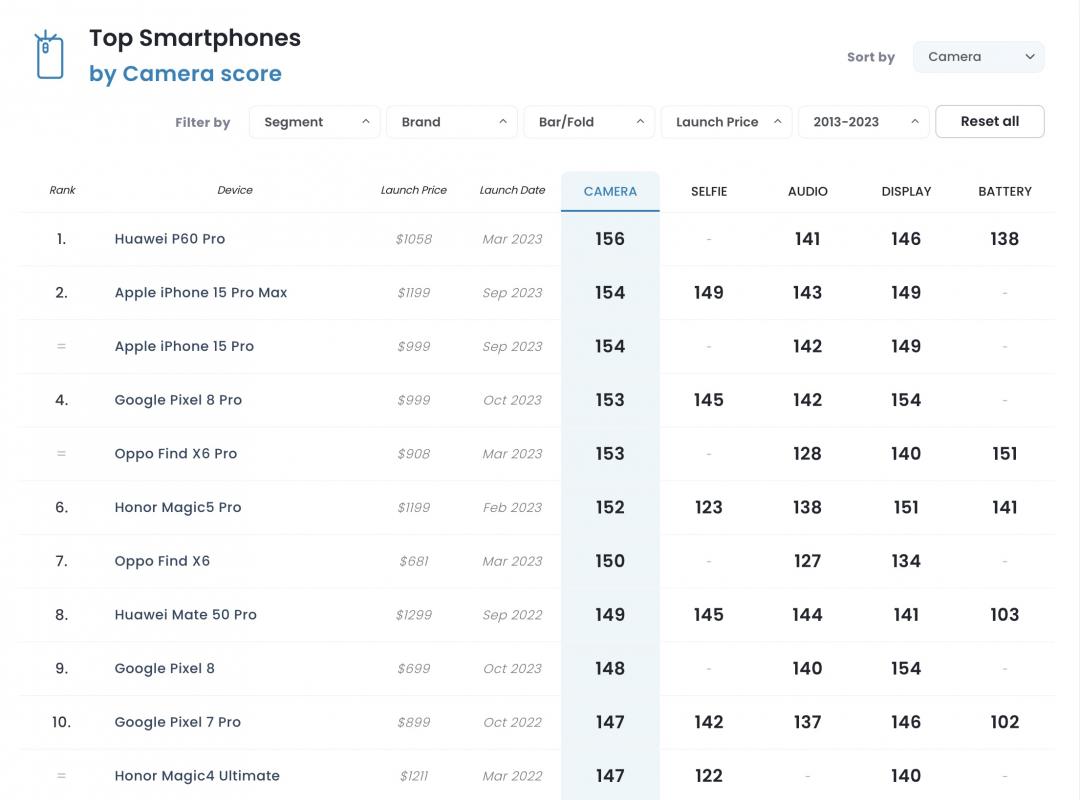The image size is (1080, 800).
Task: Click Oppo Find X6 Pro audio score 128
Action: point(807,454)
